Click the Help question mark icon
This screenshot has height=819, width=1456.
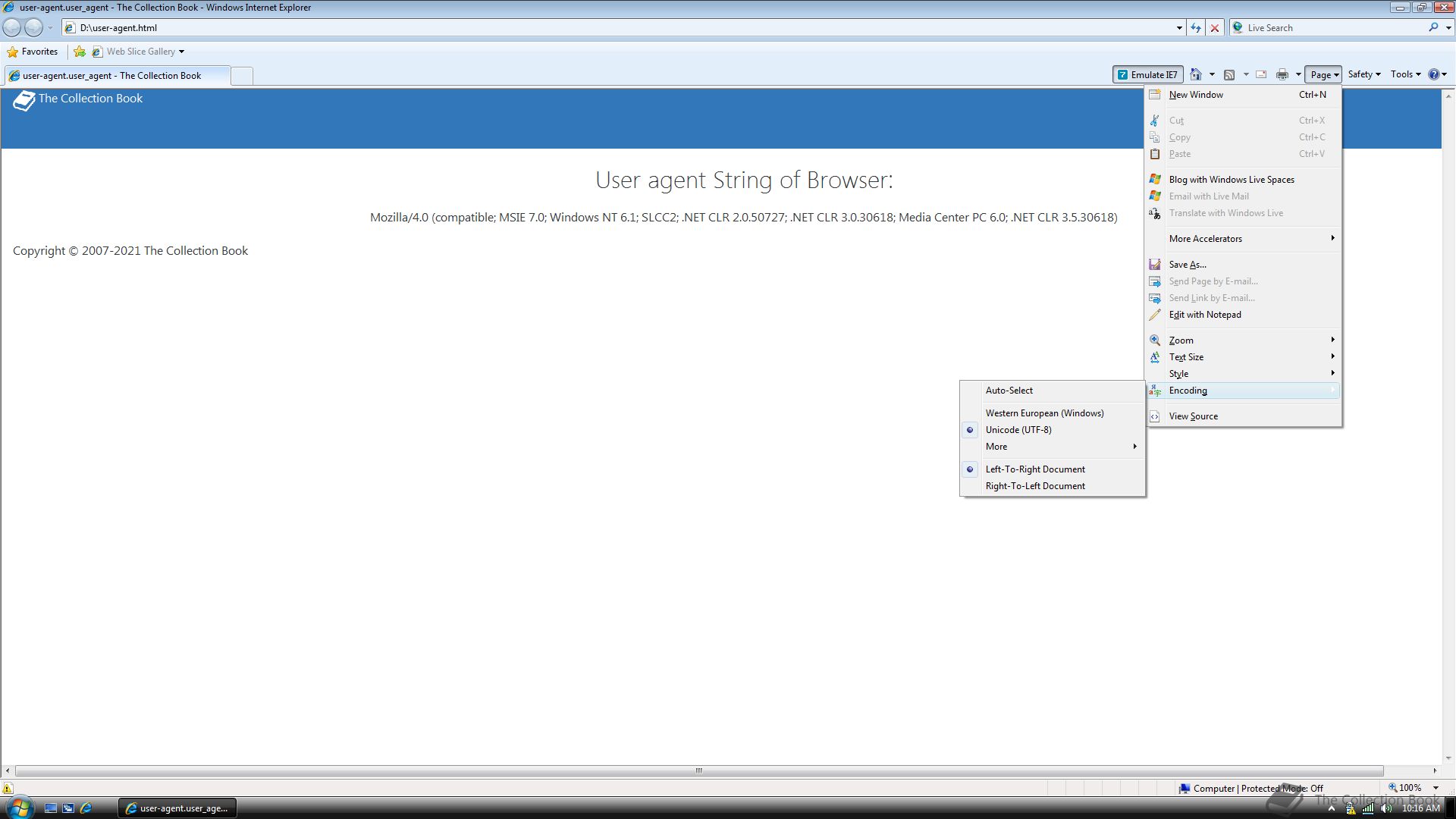pyautogui.click(x=1434, y=74)
